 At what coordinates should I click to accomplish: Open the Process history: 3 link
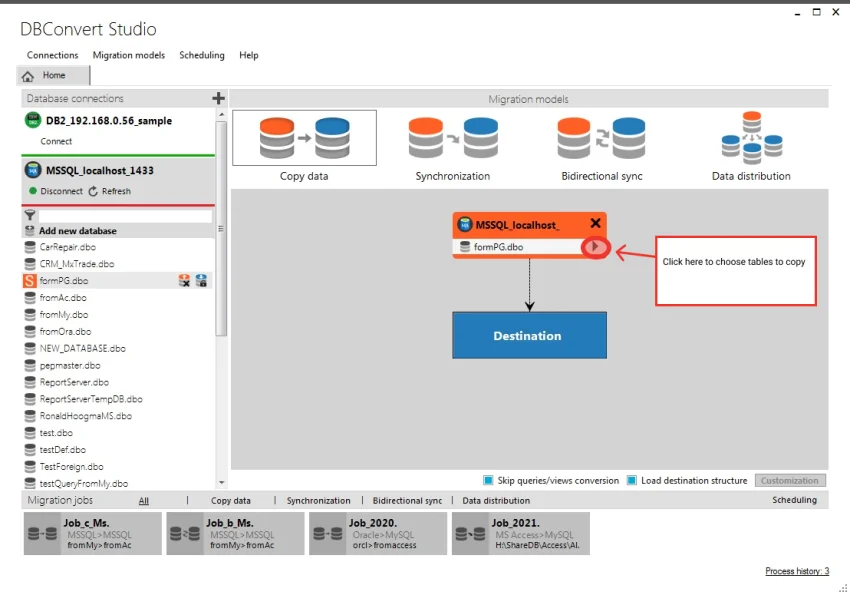click(x=797, y=571)
